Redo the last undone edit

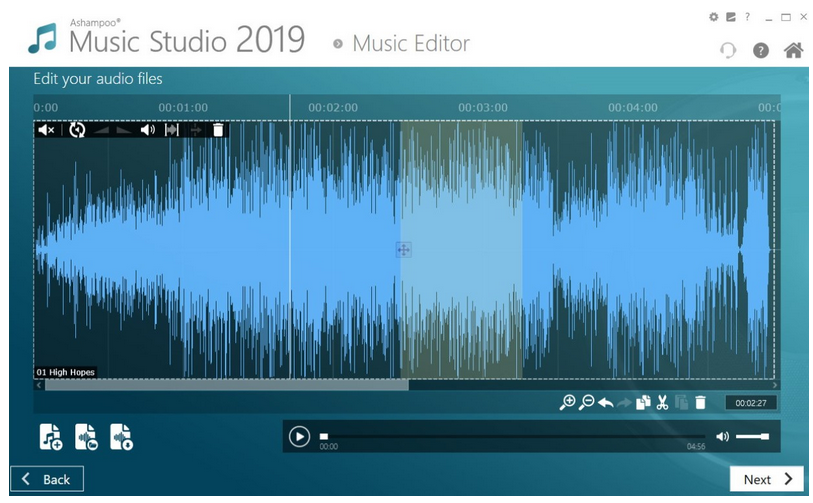coord(624,403)
